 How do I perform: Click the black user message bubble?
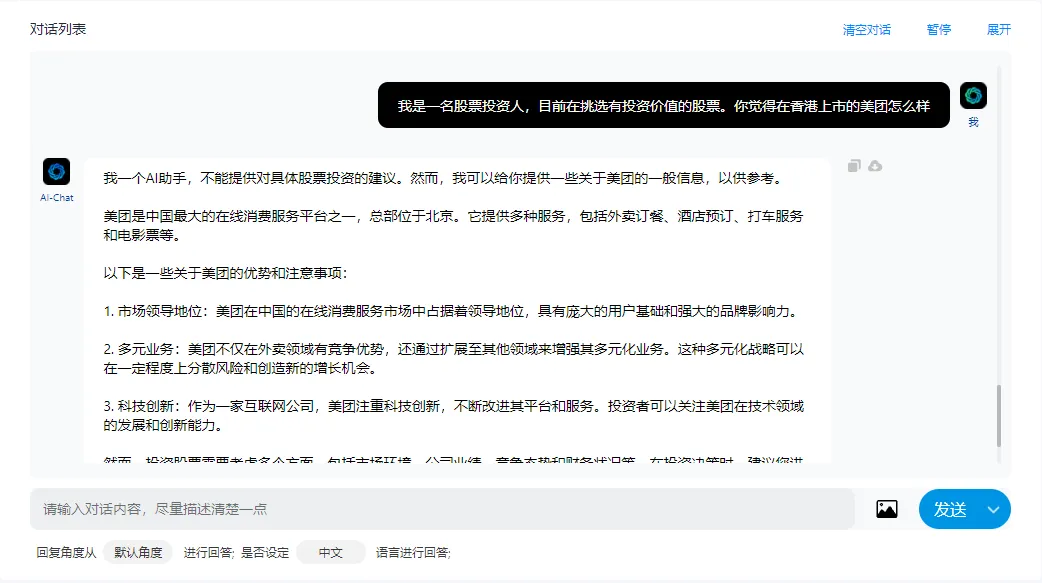click(663, 105)
